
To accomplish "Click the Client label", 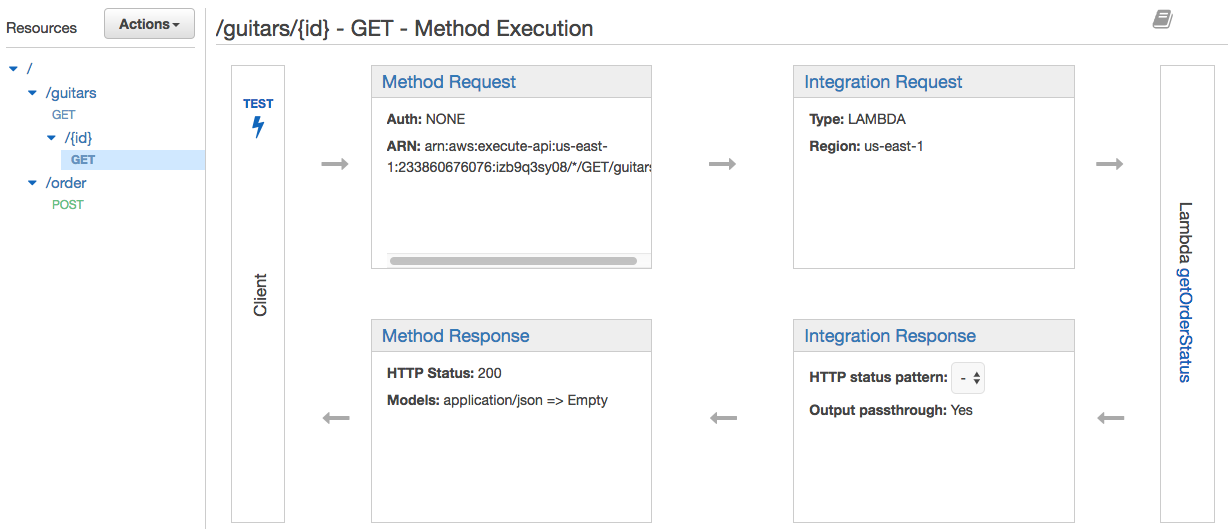I will coord(260,295).
